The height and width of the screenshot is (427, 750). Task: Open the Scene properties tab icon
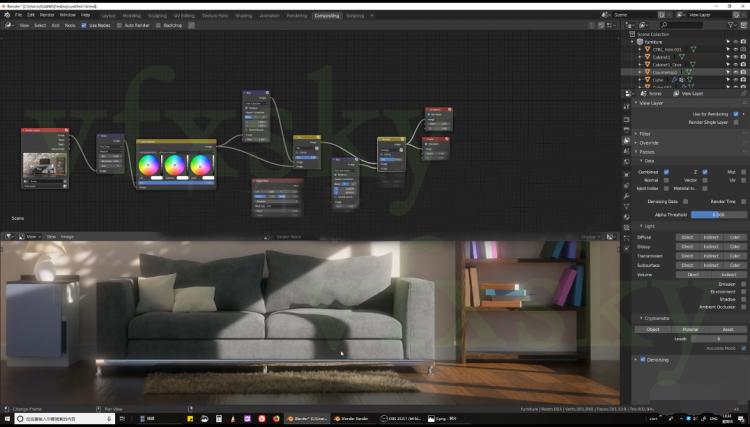627,151
